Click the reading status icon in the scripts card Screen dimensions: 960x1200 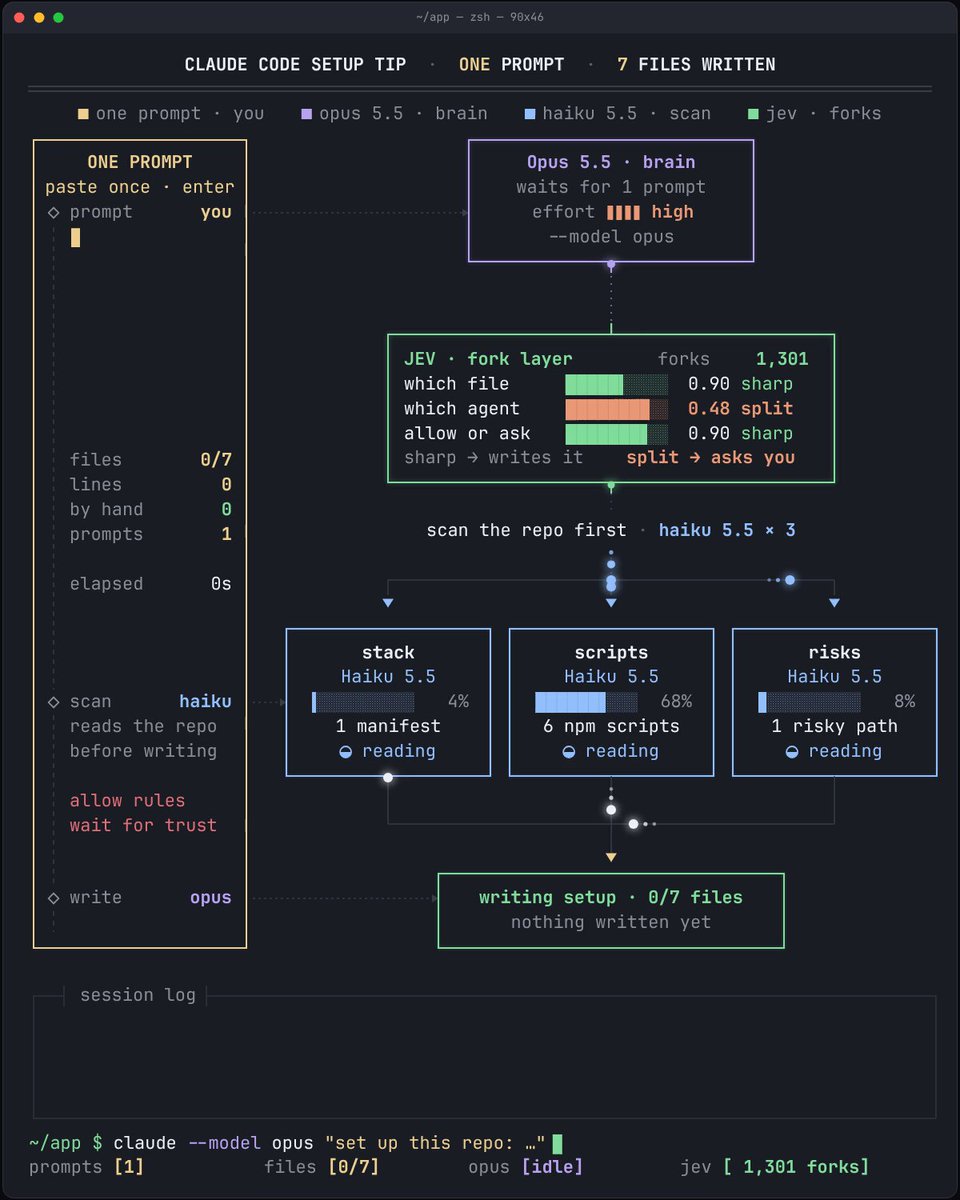[568, 752]
